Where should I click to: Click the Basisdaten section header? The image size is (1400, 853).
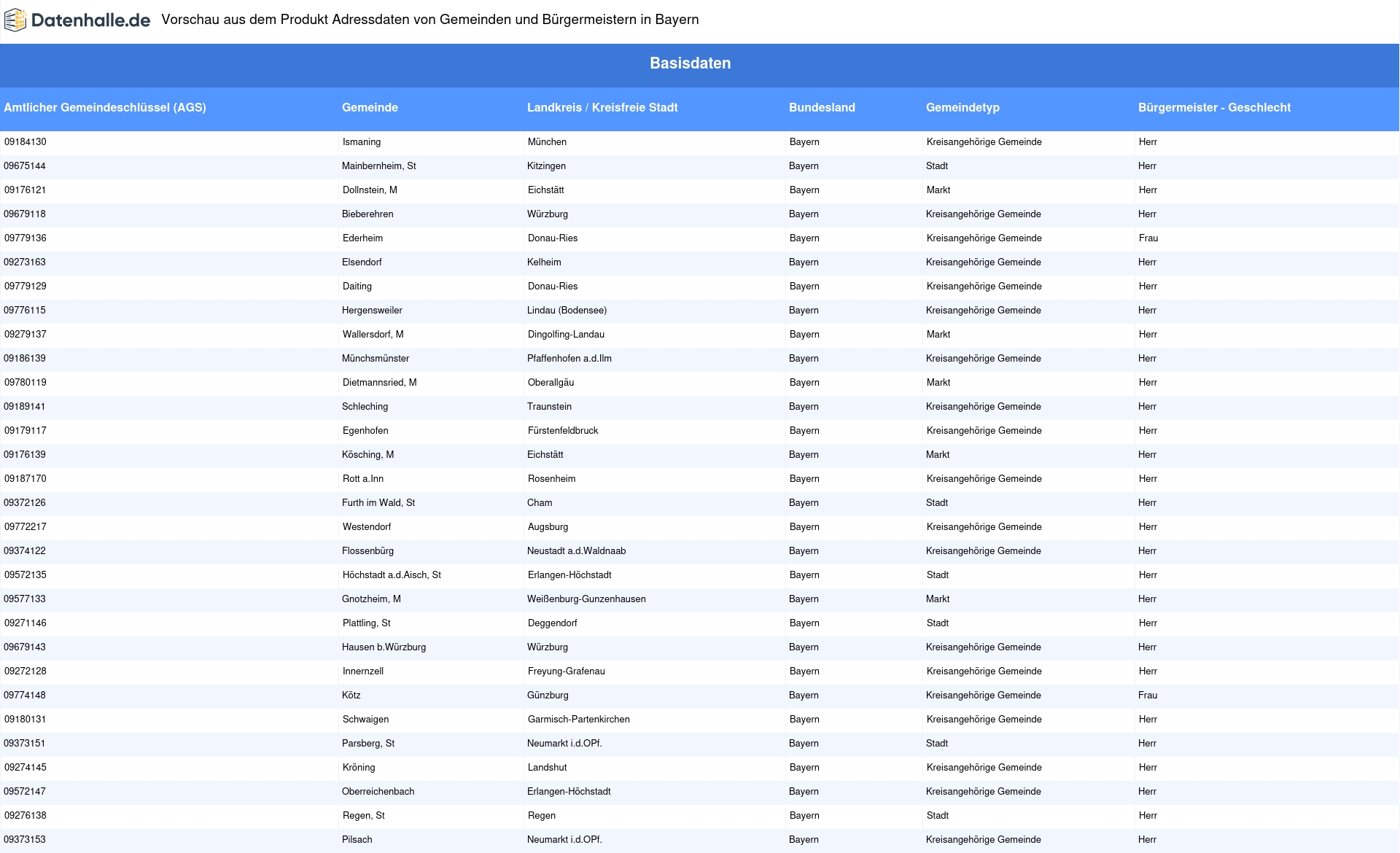[x=690, y=63]
